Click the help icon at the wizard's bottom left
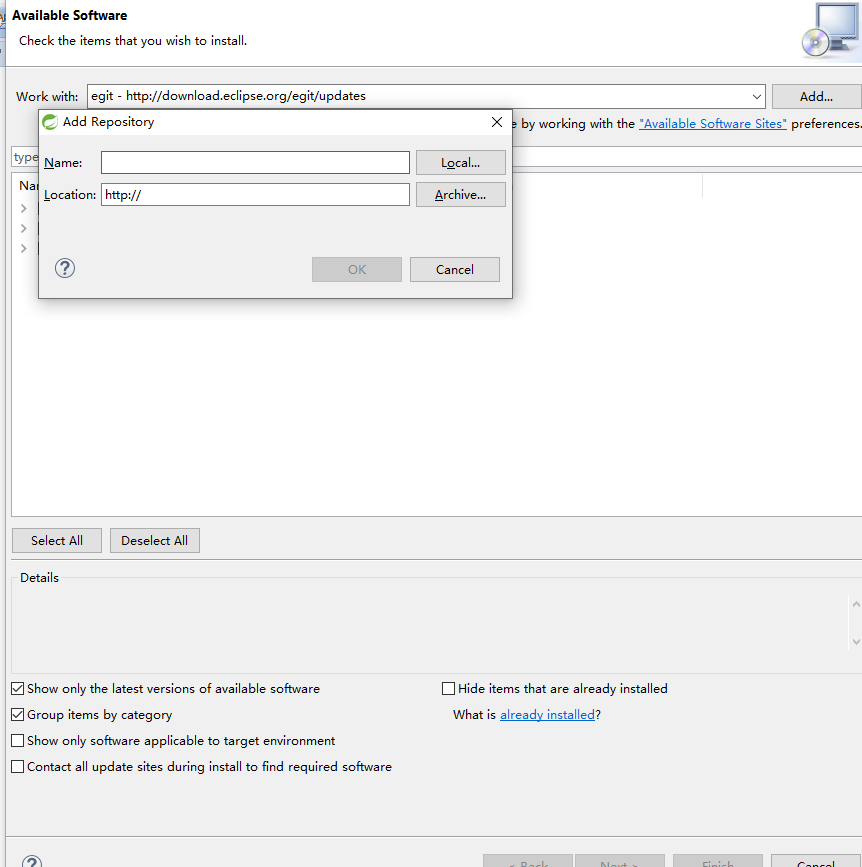The height and width of the screenshot is (867, 862). [x=32, y=861]
